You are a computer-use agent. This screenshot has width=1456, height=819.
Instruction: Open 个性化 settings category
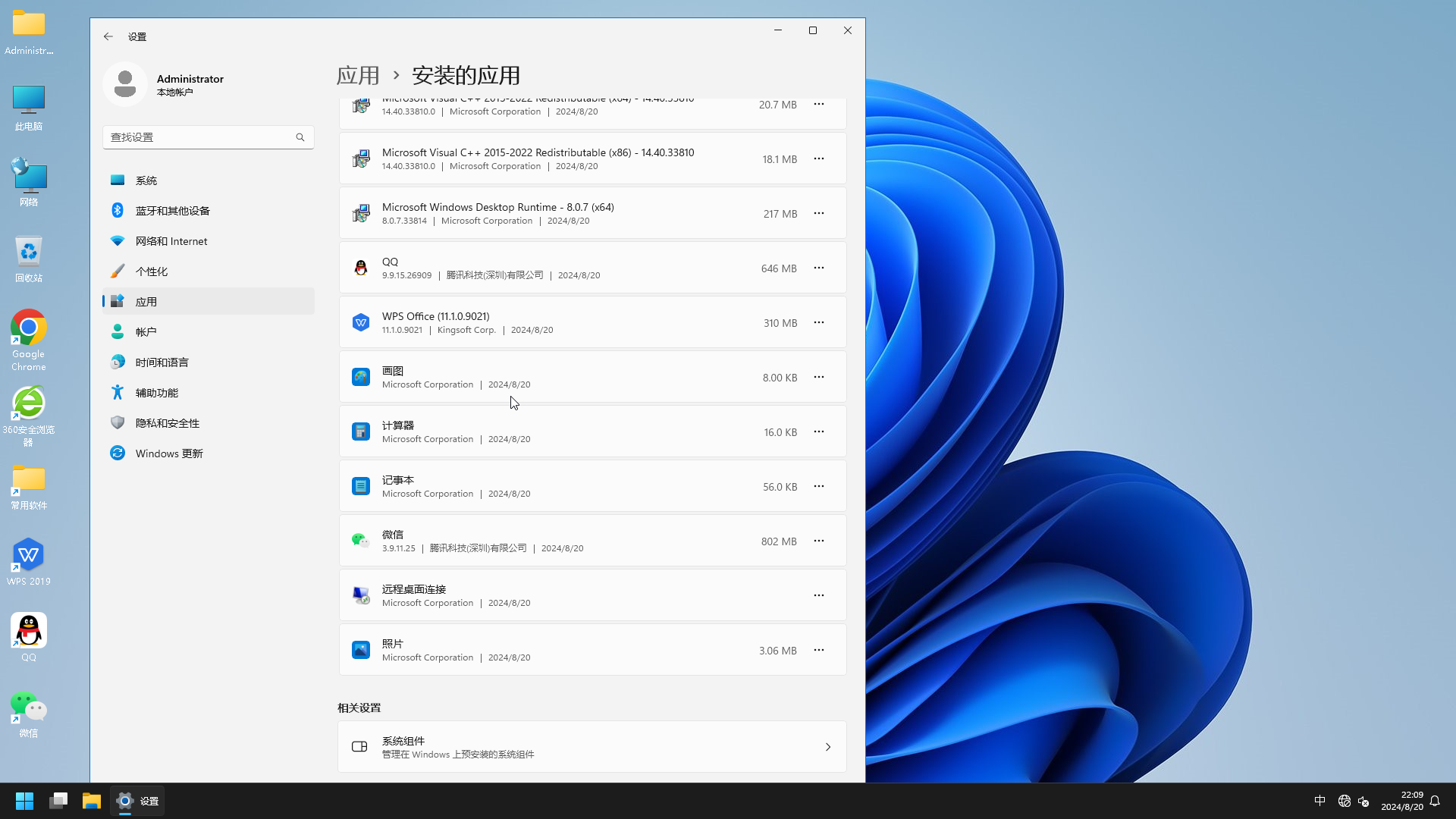(209, 271)
